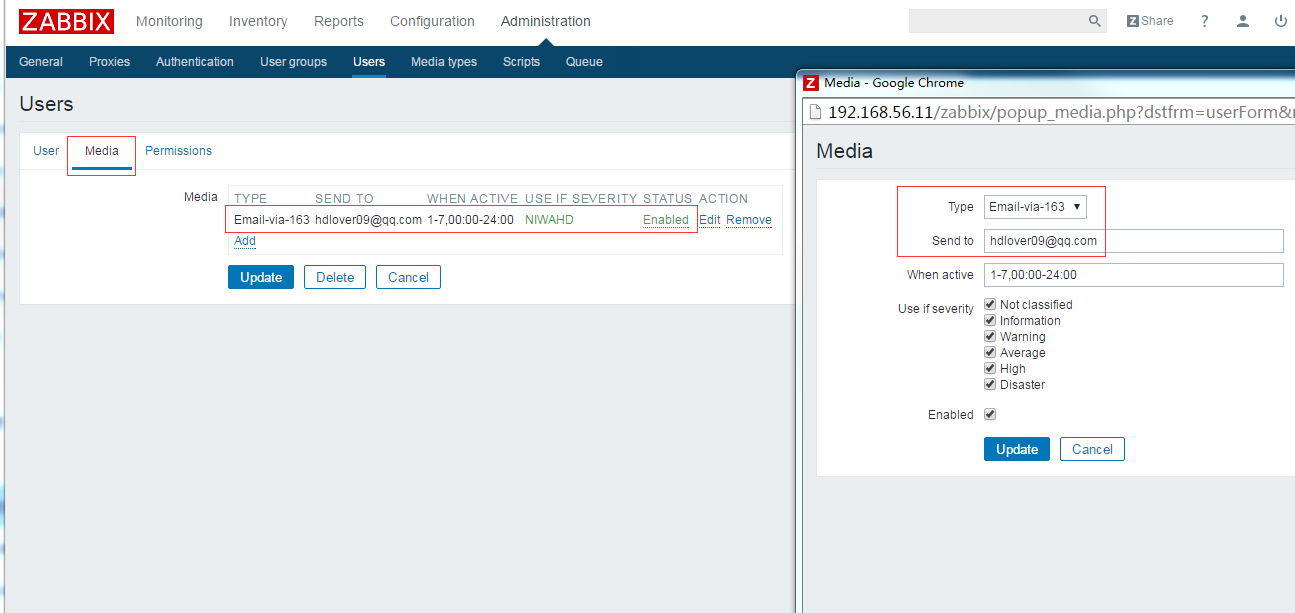This screenshot has width=1295, height=613.
Task: Toggle the Not classified severity checkbox
Action: (990, 304)
